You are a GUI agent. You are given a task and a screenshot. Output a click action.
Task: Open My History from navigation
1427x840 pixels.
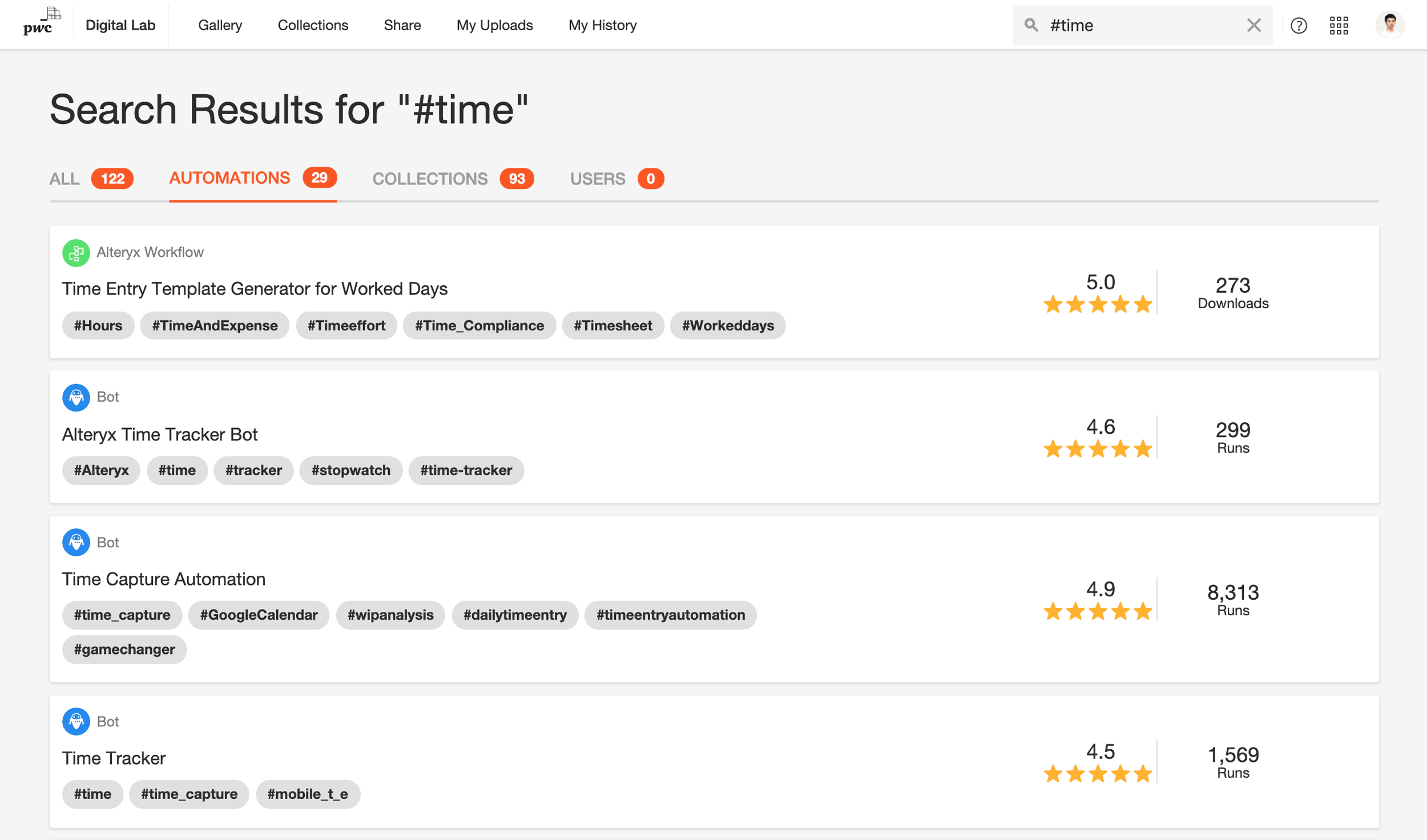tap(602, 25)
